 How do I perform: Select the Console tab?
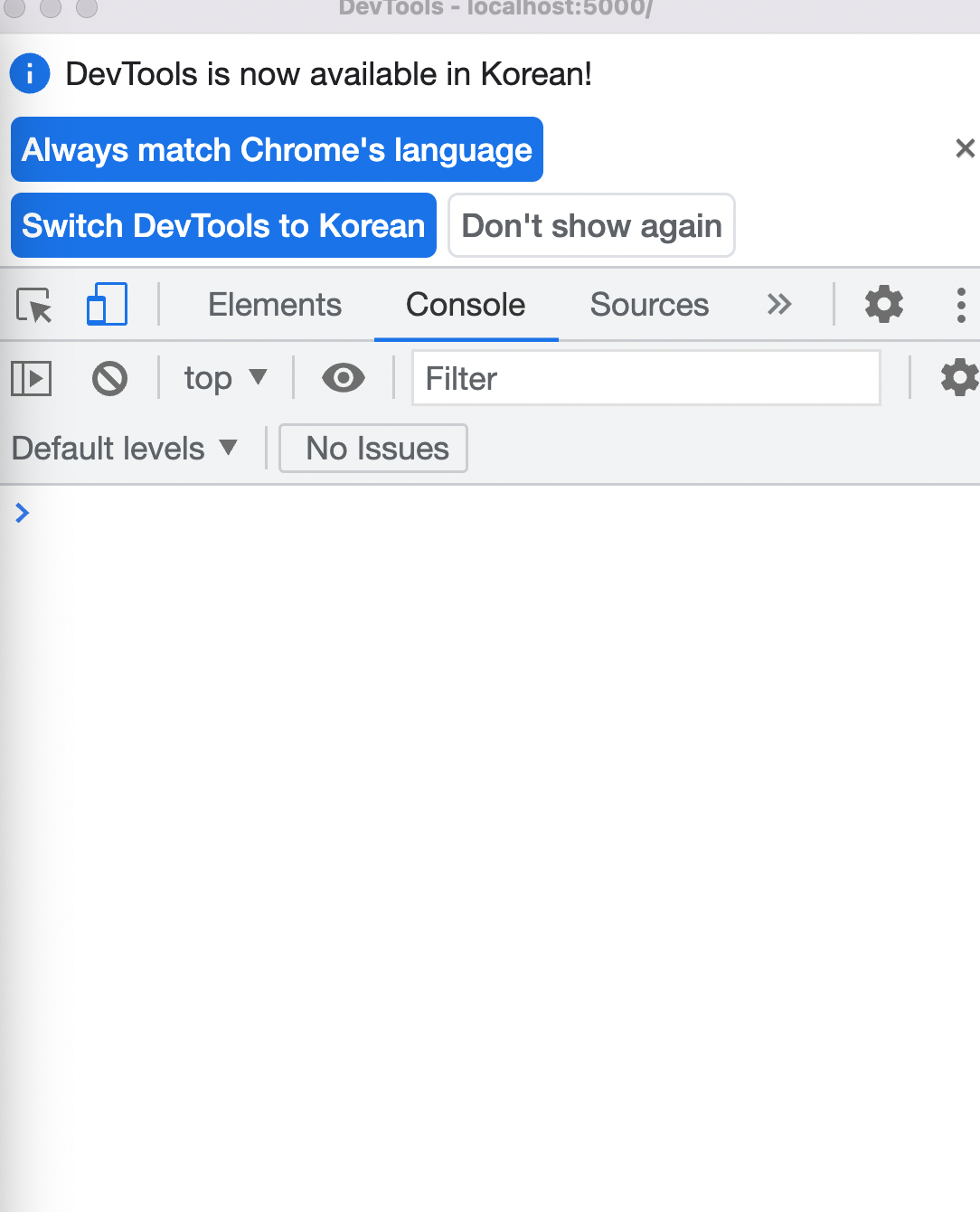[x=466, y=305]
